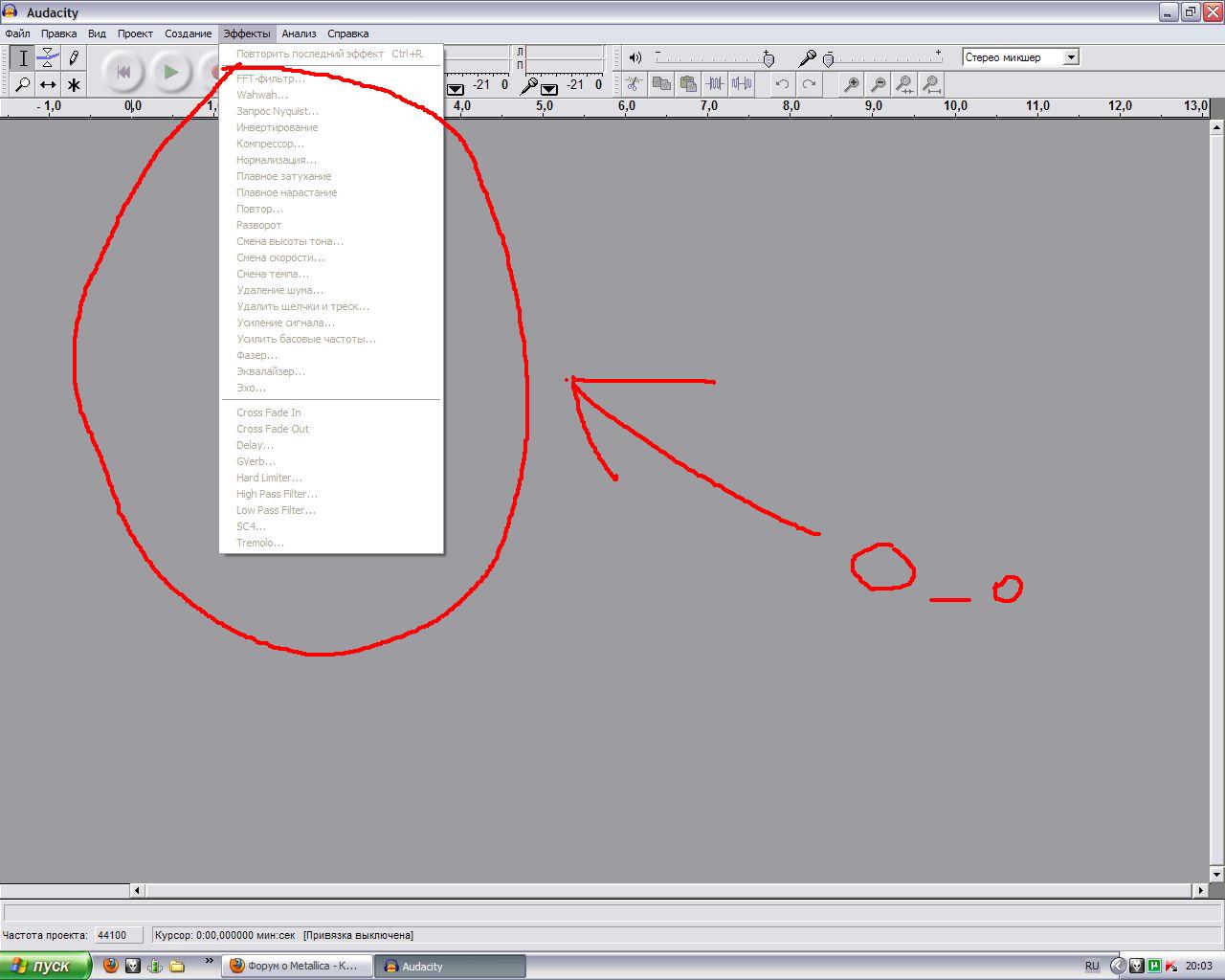Click the пуск Start button

[x=46, y=966]
